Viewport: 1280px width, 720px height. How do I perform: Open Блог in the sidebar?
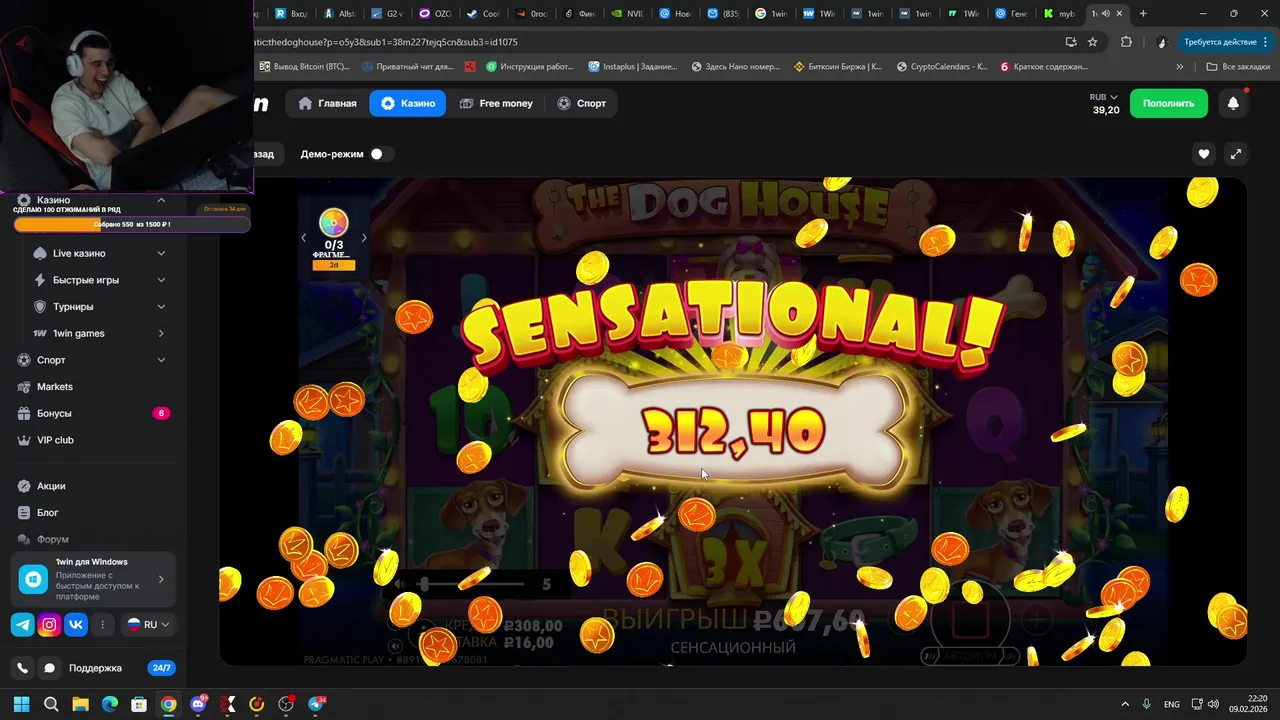(48, 513)
